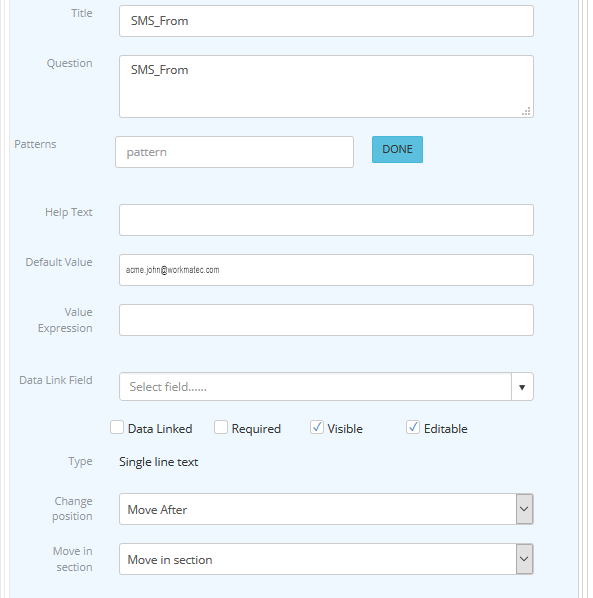
Task: Click the Help Text input field
Action: (326, 220)
